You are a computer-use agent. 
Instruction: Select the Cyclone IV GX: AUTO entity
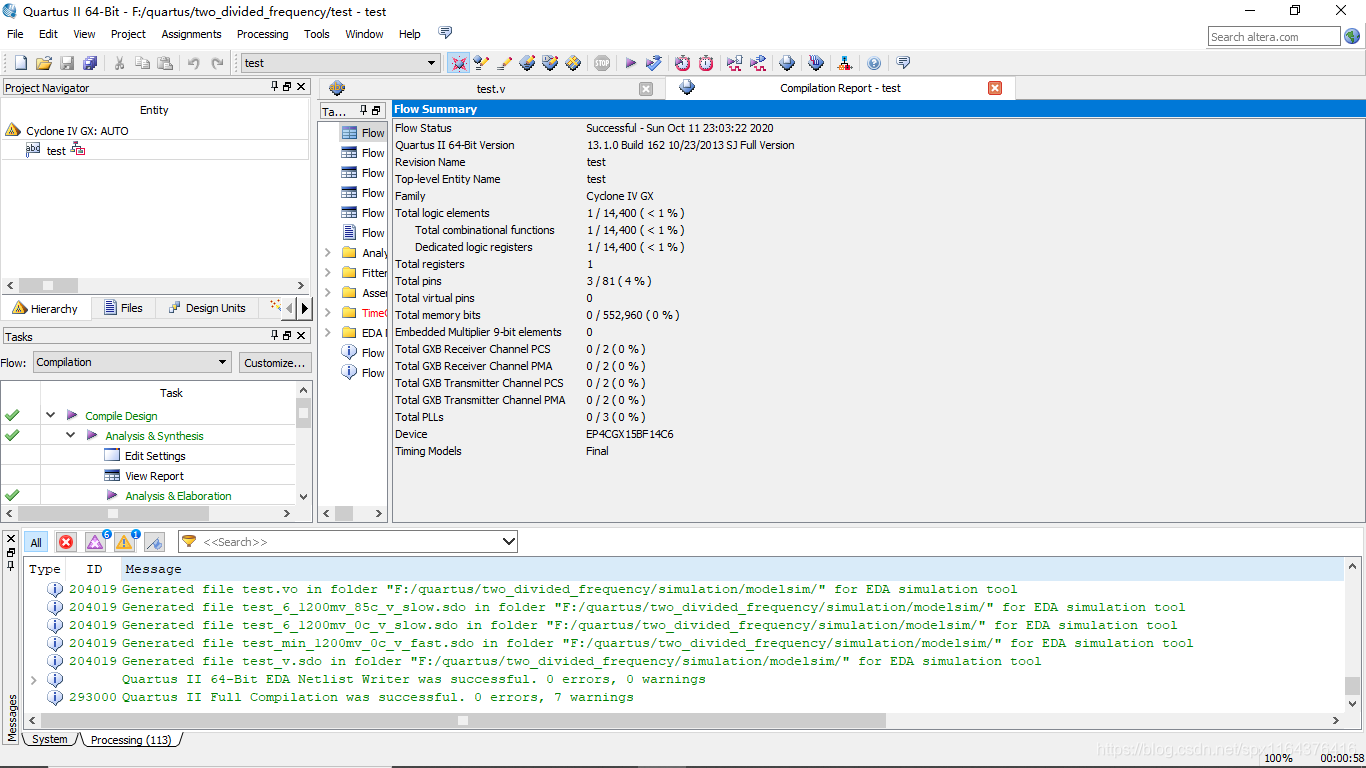tap(77, 131)
